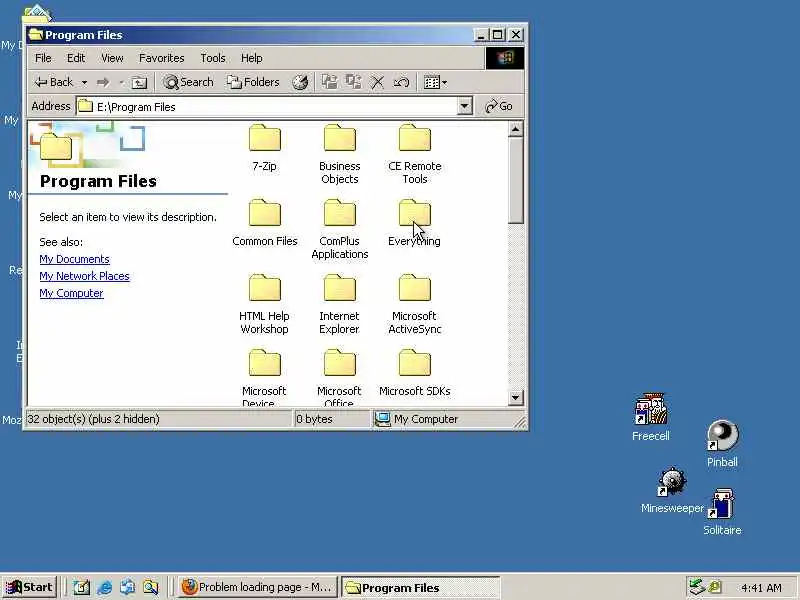Open the File menu
Viewport: 800px width, 600px height.
43,58
